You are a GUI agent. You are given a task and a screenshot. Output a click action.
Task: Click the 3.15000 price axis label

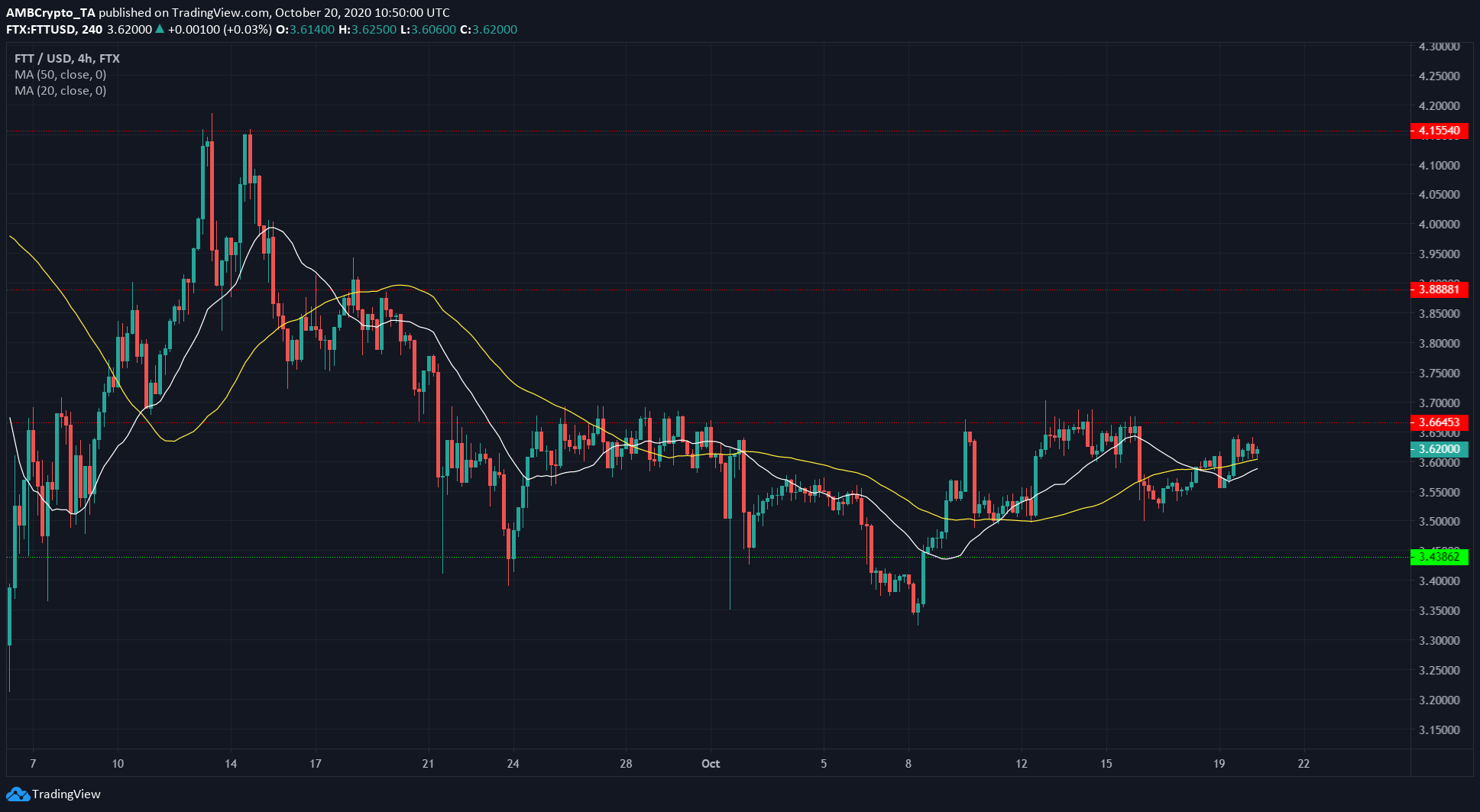coord(1439,730)
